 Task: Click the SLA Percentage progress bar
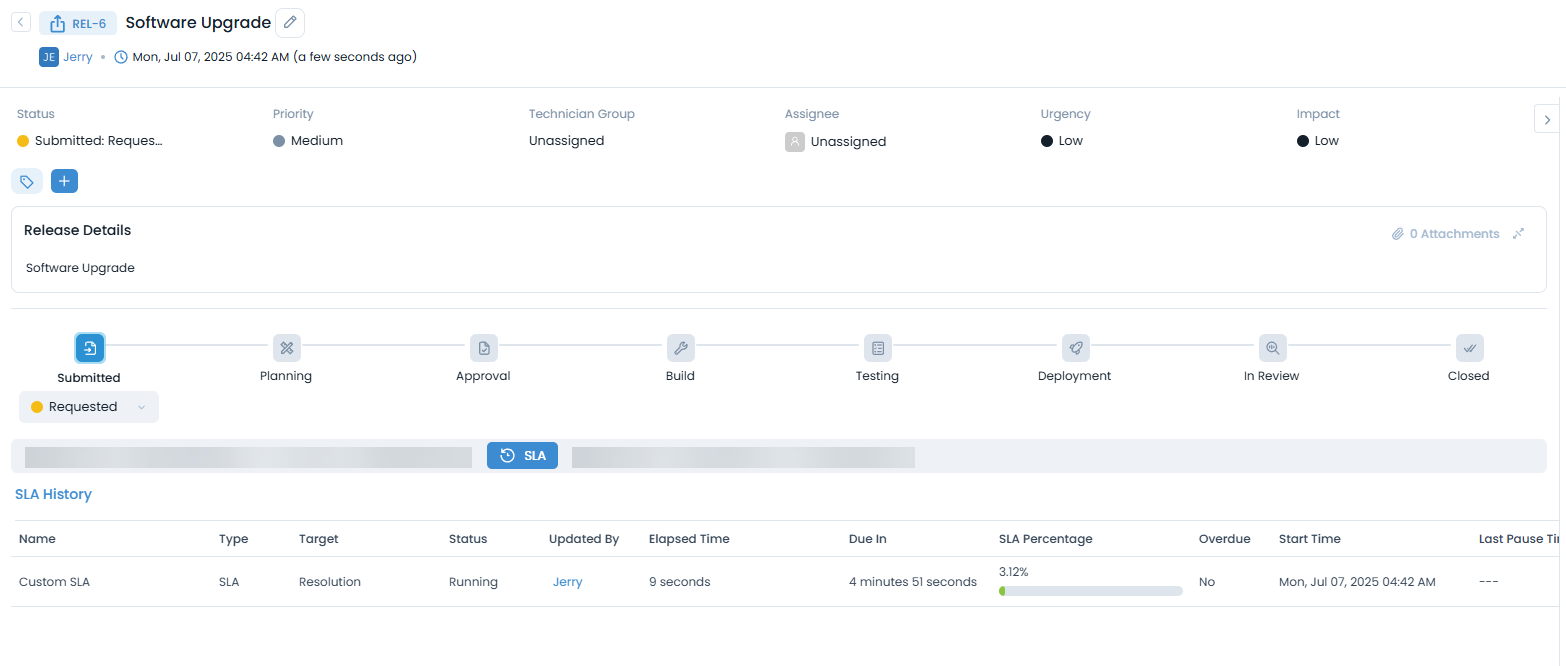[x=1090, y=591]
